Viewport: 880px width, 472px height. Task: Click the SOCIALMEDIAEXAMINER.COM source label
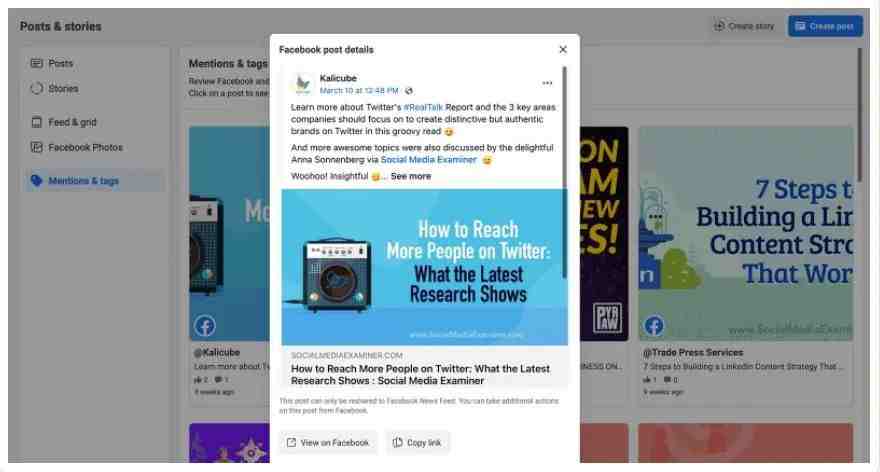pyautogui.click(x=346, y=355)
